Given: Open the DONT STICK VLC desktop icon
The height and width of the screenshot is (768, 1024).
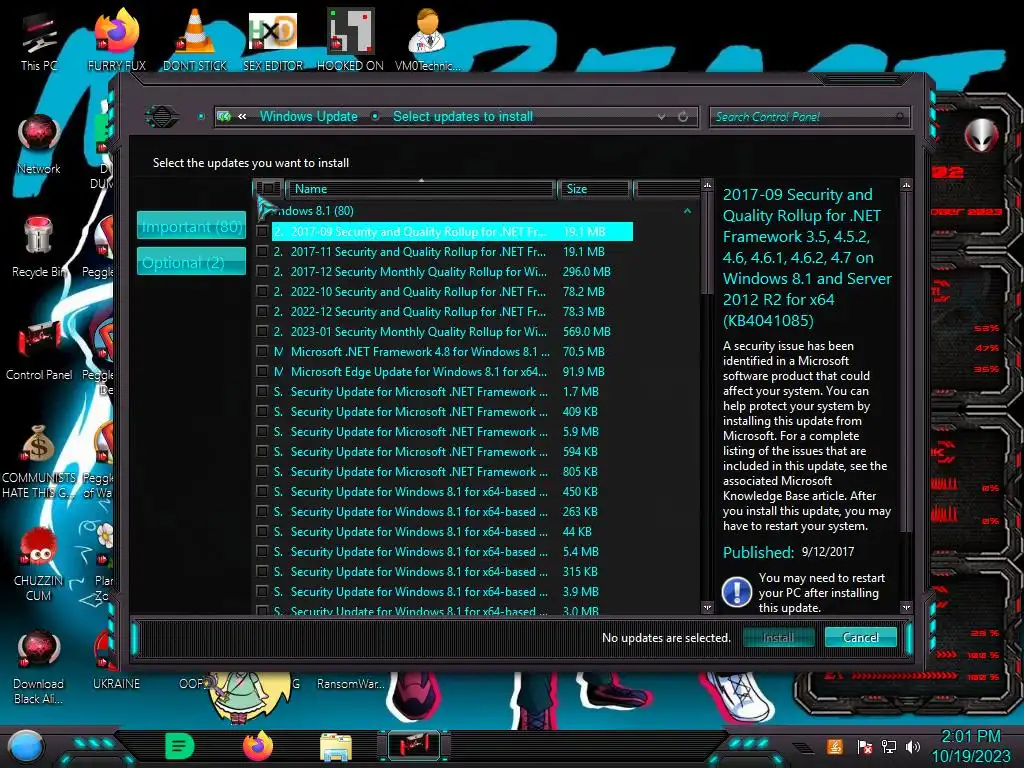Looking at the screenshot, I should (x=195, y=40).
